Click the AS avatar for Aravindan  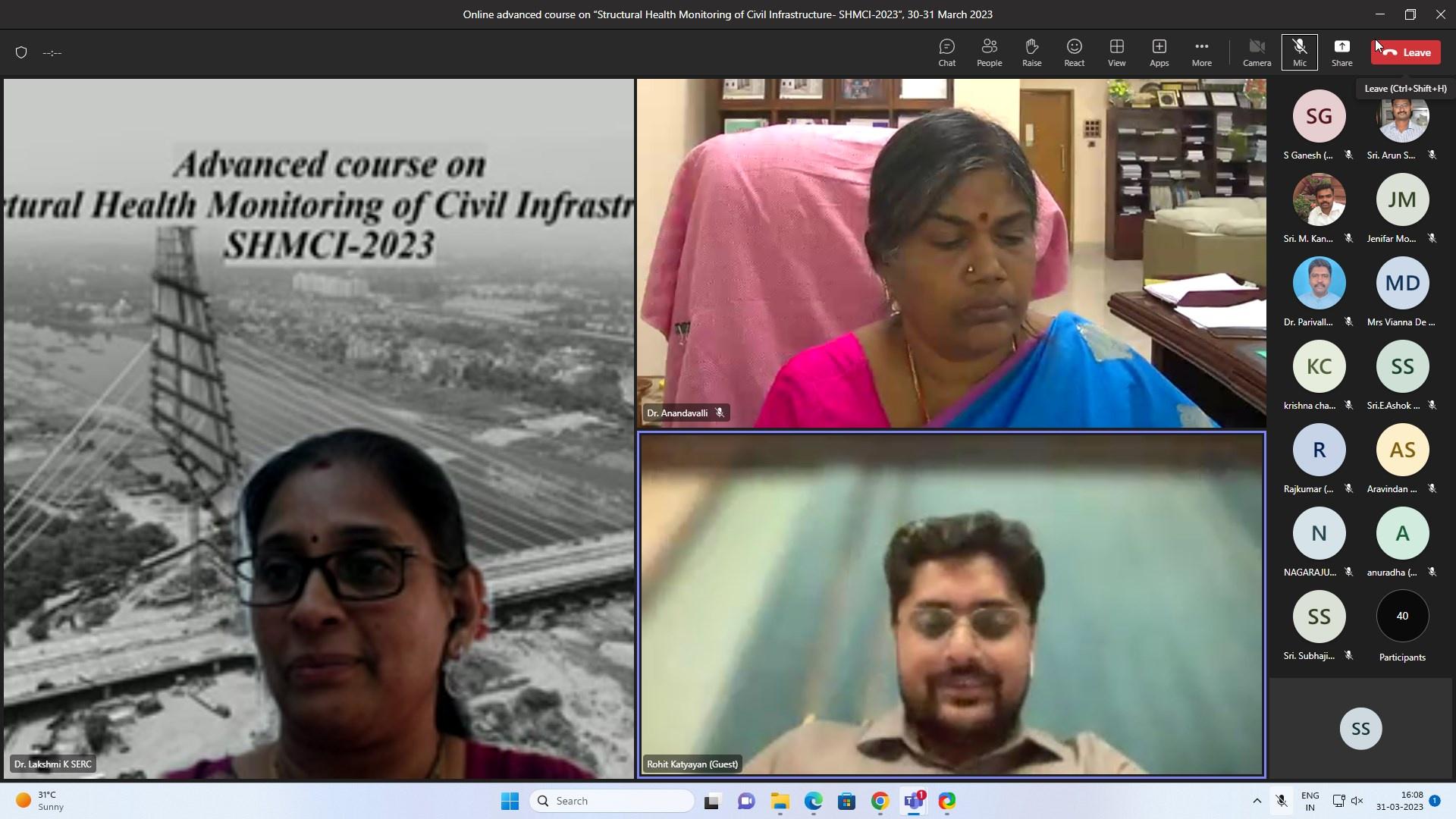coord(1402,450)
